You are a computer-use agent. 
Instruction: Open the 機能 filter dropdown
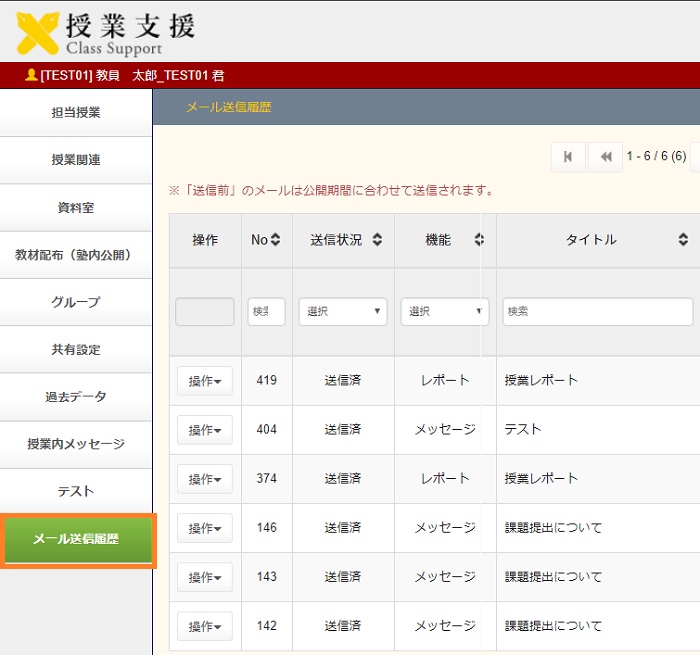pos(444,311)
